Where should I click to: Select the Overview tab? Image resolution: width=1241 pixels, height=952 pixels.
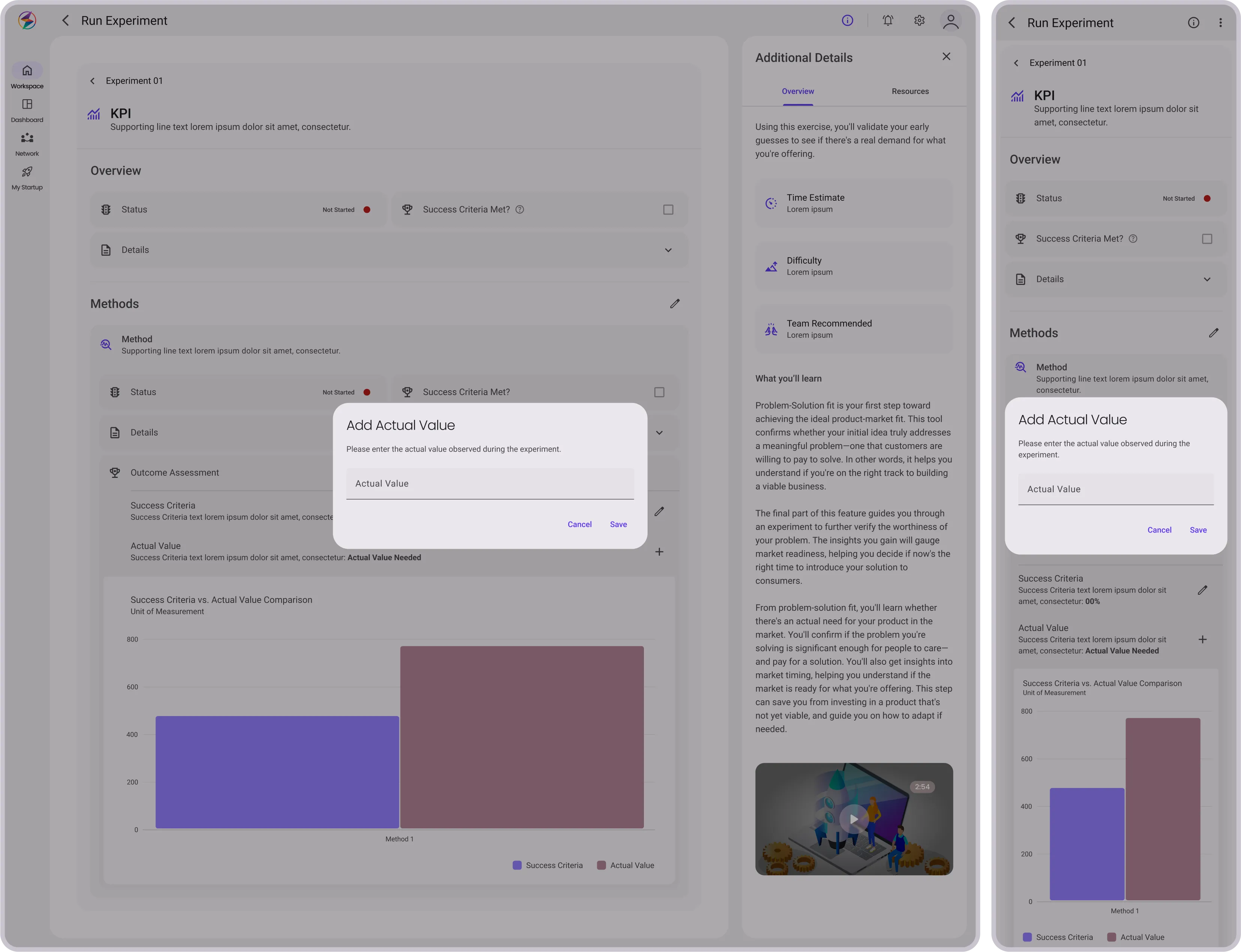tap(797, 91)
